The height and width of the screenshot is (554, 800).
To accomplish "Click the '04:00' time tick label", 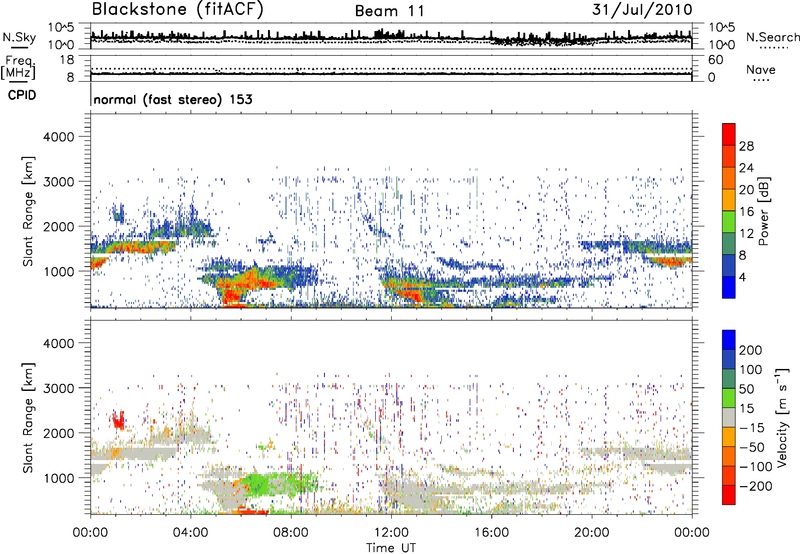I will point(190,533).
